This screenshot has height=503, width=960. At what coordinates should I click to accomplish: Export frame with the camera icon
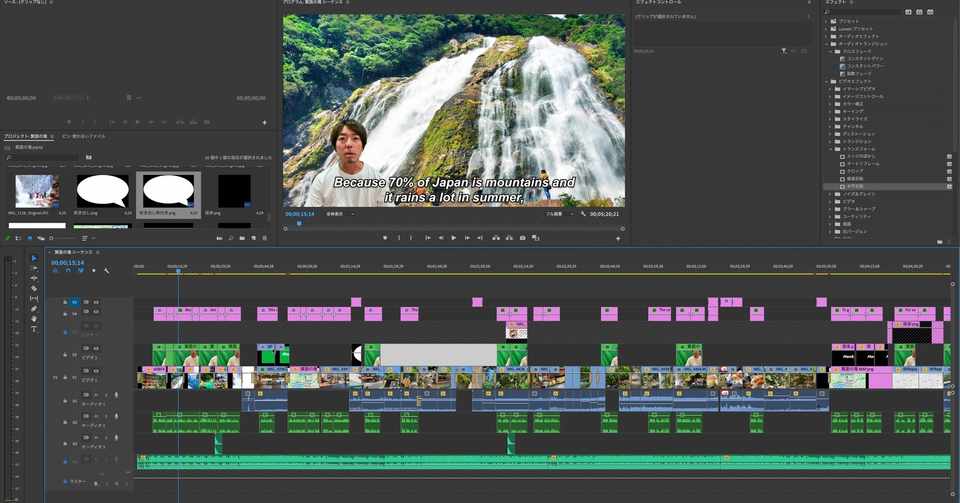[522, 237]
